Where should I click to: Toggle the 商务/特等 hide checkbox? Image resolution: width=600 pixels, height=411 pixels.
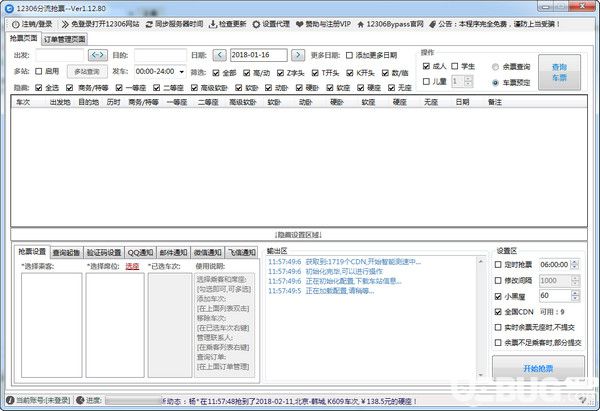tap(69, 88)
